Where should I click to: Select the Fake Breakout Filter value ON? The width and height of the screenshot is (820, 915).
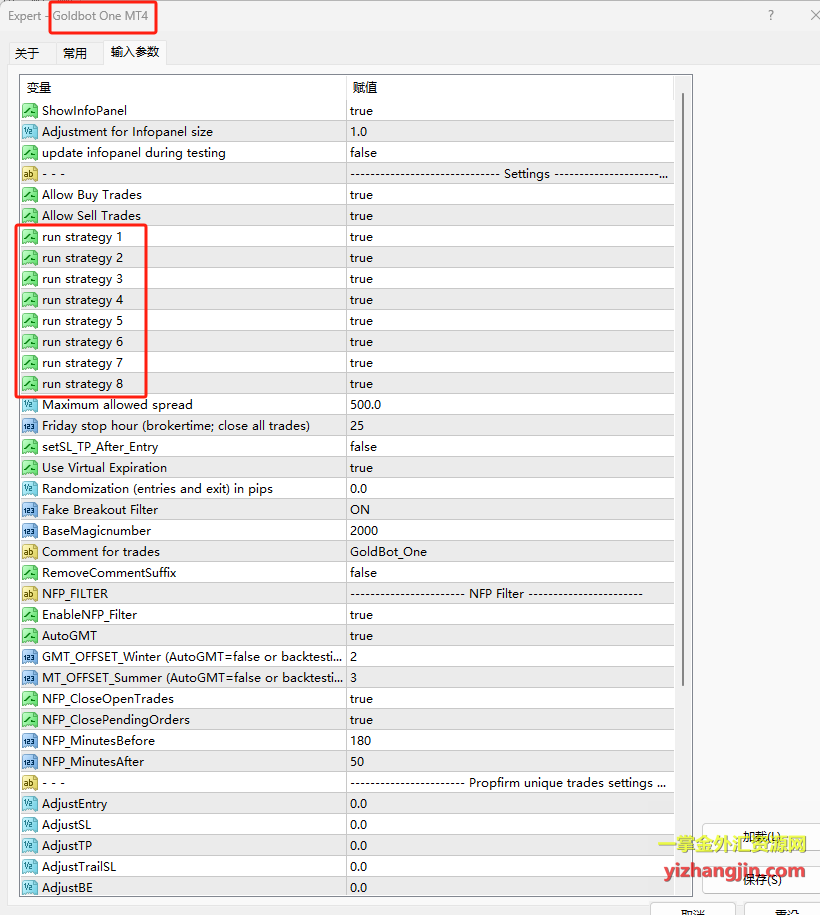point(360,509)
